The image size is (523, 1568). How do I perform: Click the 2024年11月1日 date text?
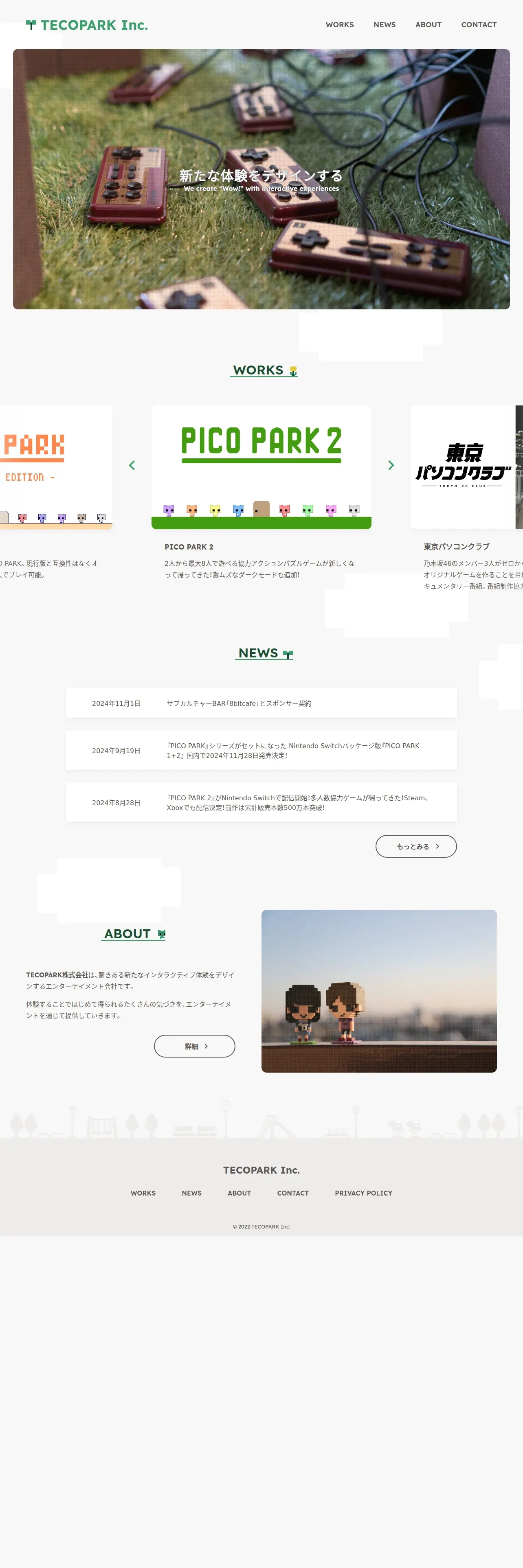(x=116, y=703)
